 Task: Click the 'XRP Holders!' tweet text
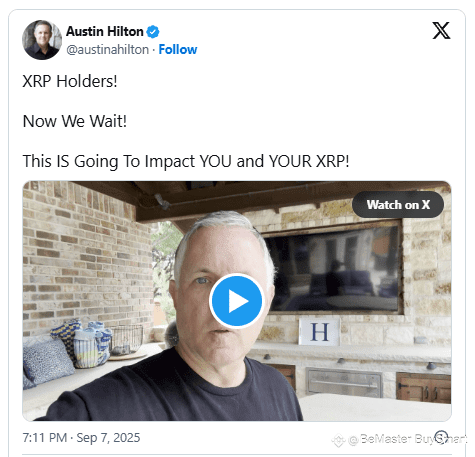coord(70,81)
